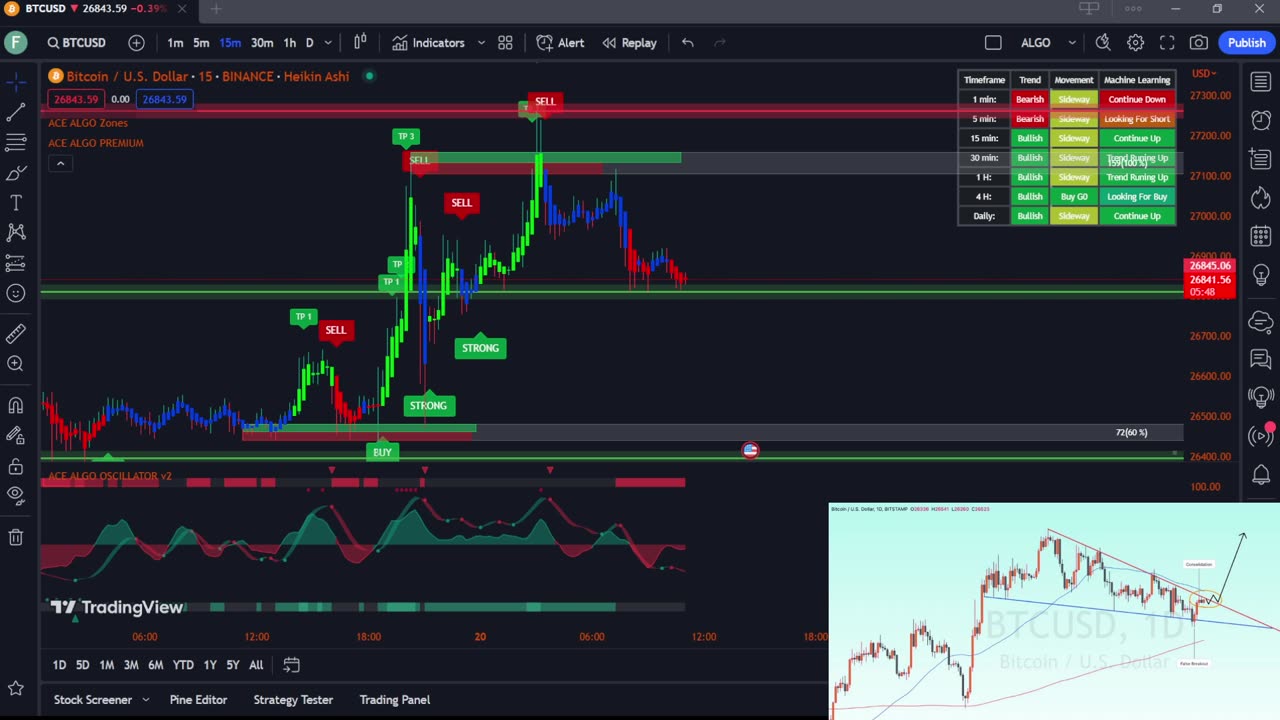
Task: Open the favorites star toolbar
Action: pyautogui.click(x=16, y=688)
